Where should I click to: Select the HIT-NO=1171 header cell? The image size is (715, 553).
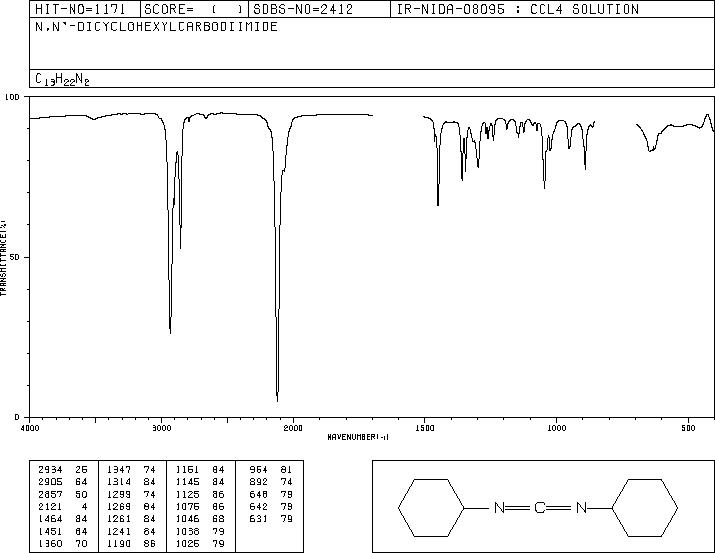point(85,9)
